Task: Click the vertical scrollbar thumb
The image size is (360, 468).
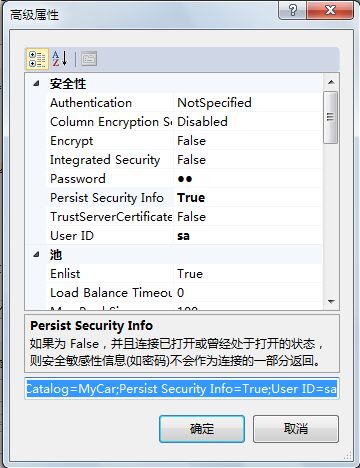Action: pyautogui.click(x=331, y=117)
